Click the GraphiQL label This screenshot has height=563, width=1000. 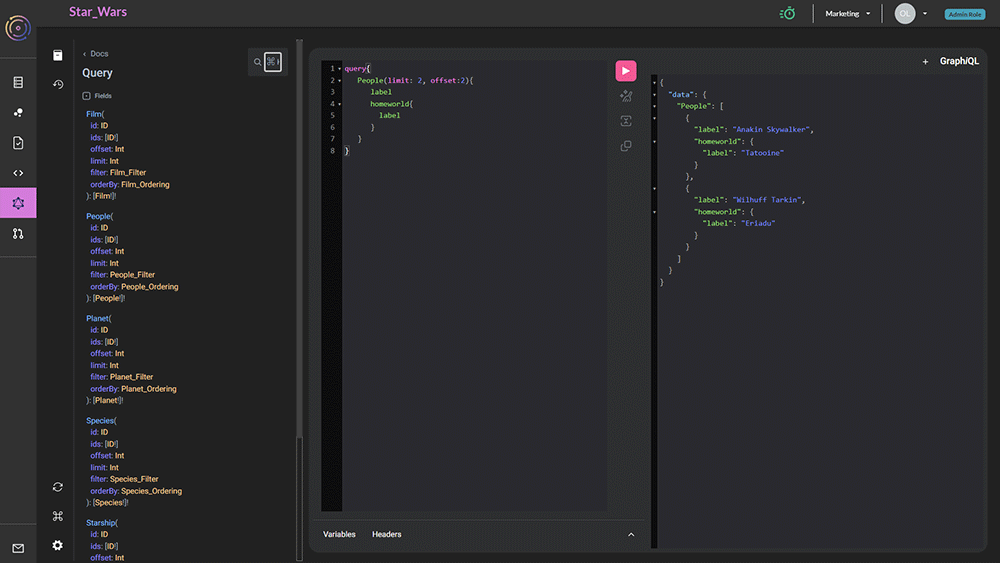click(x=959, y=61)
